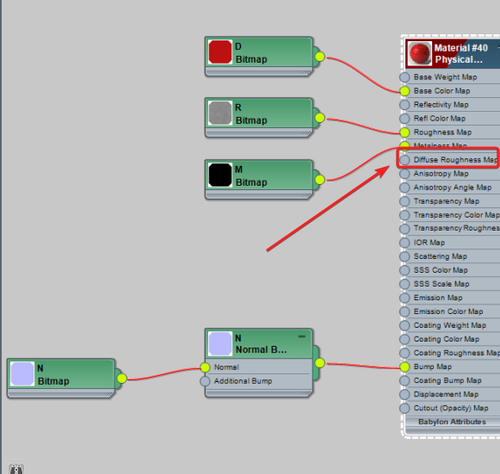Select the D Bitmap node title
This screenshot has height=474, width=500.
(x=251, y=53)
